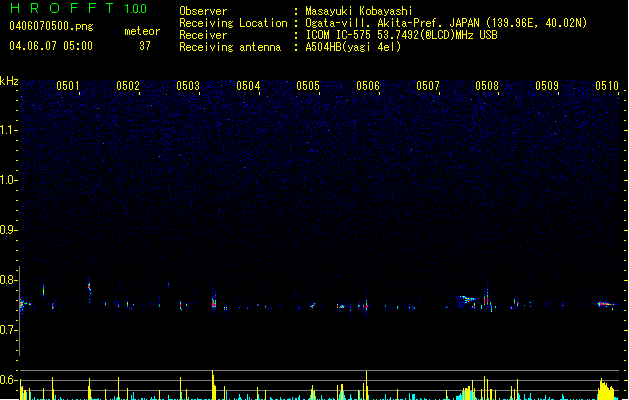Click the Observer name Masayuki Kobayashi
This screenshot has width=629, height=400.
point(359,11)
